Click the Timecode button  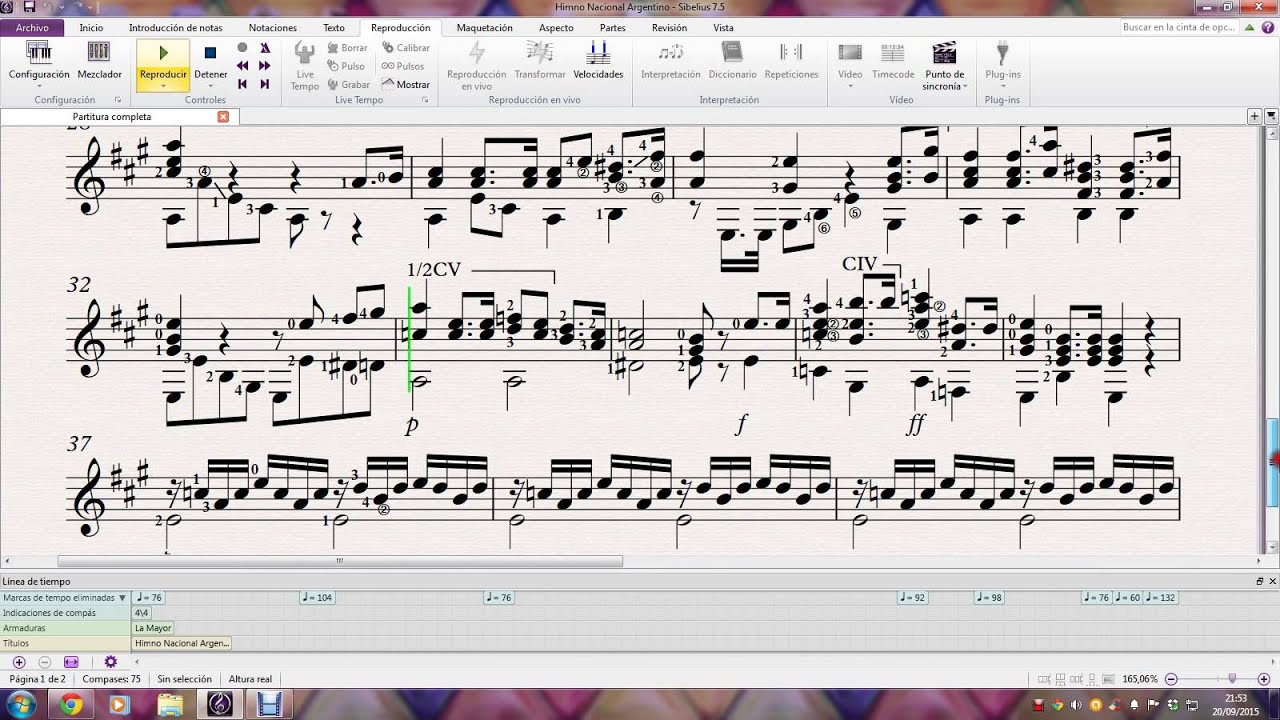click(893, 60)
